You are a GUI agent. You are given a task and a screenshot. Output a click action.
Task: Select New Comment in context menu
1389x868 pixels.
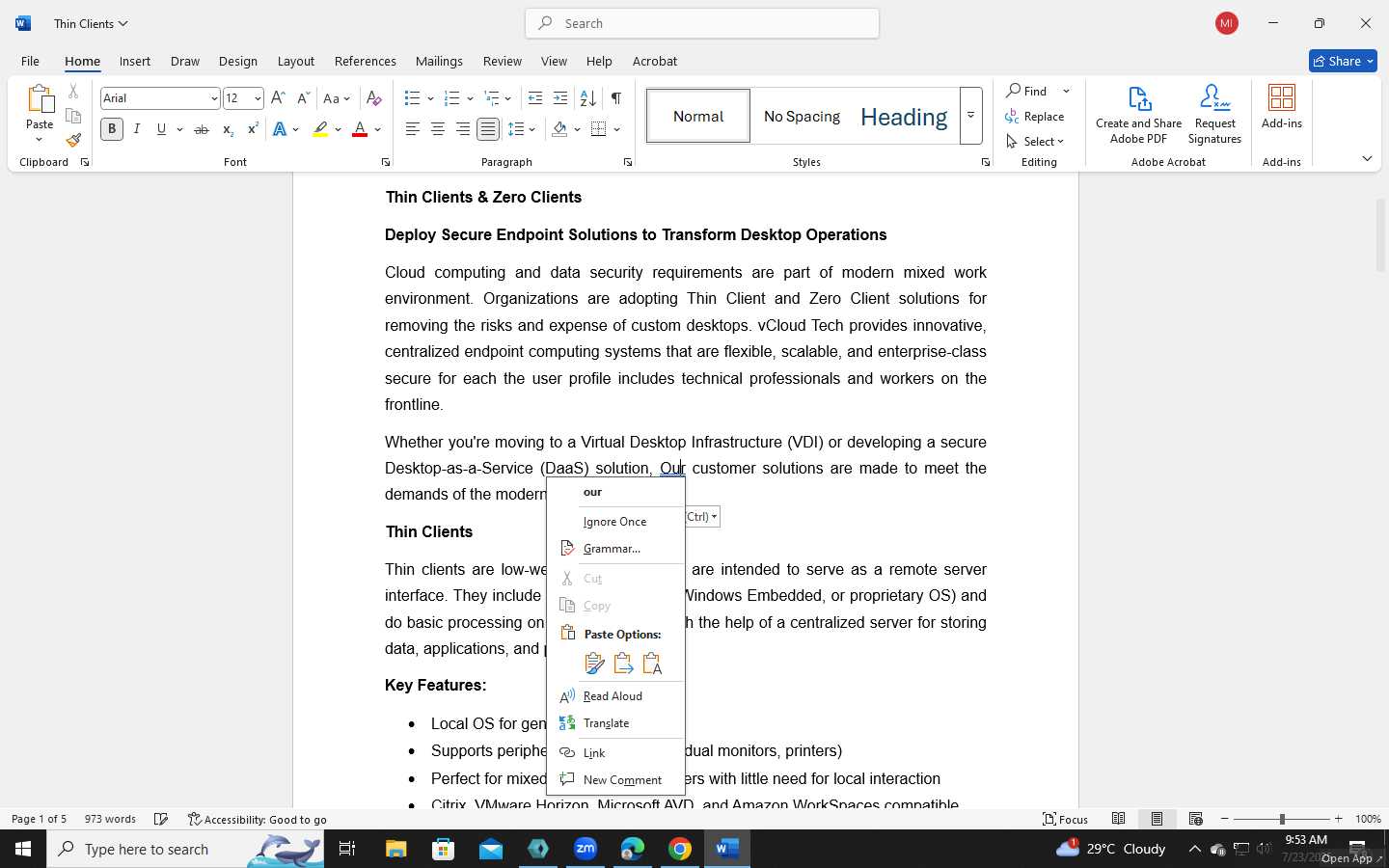[615, 780]
